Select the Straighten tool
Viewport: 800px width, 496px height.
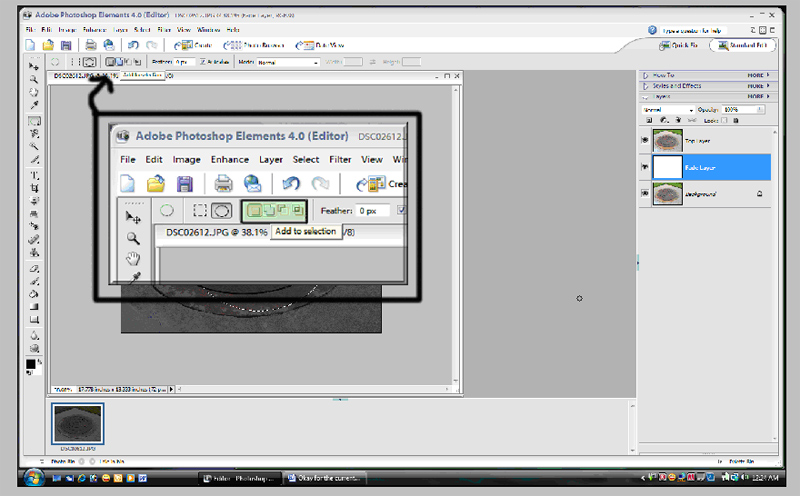[x=34, y=213]
